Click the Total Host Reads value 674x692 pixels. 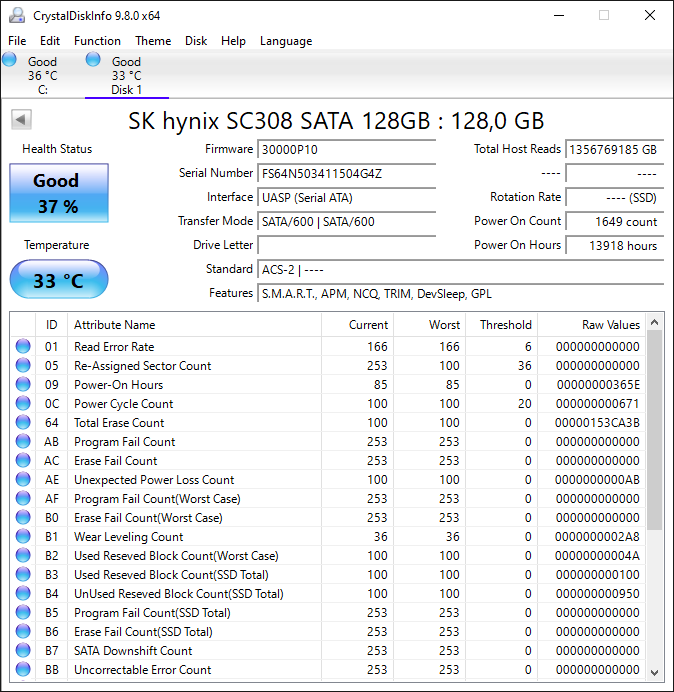pos(614,150)
